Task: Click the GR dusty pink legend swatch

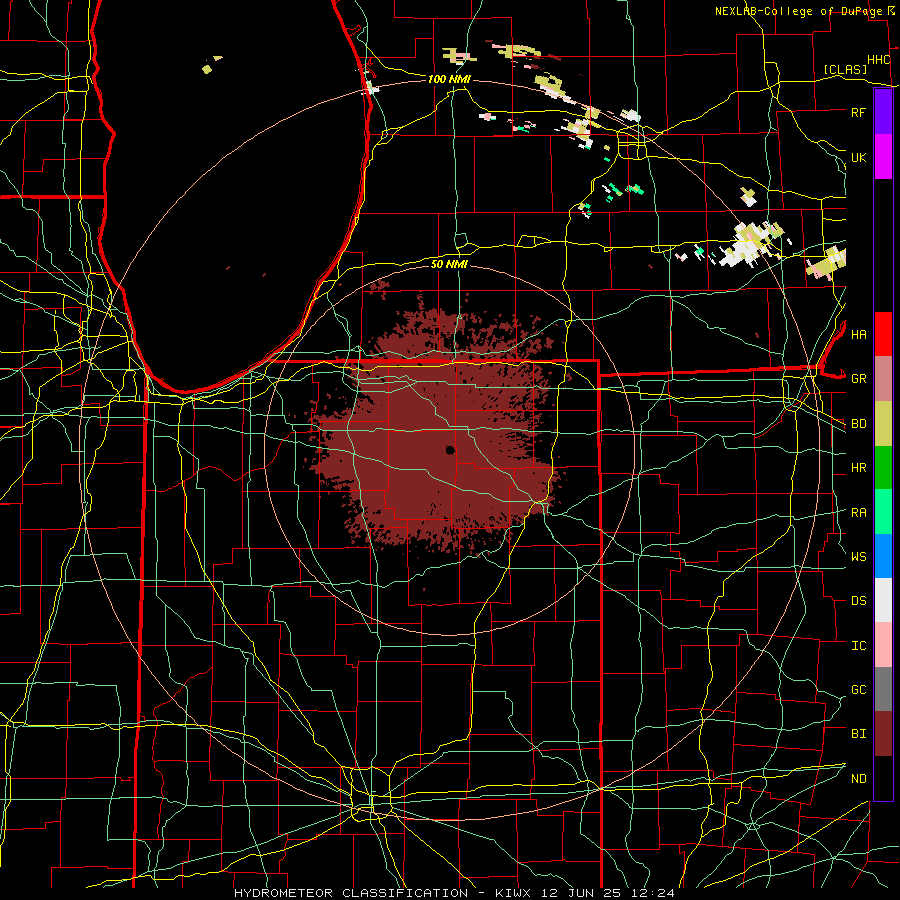Action: tap(883, 379)
